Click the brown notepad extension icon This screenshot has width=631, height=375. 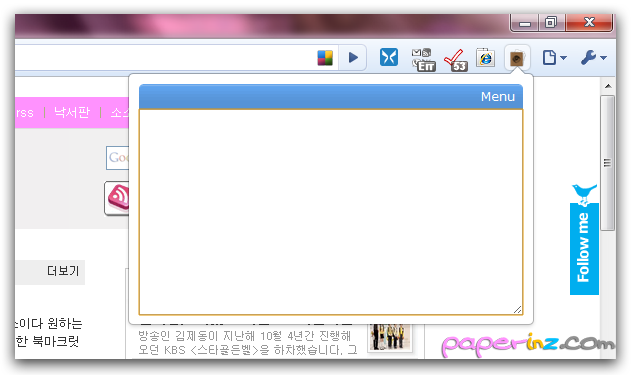pyautogui.click(x=517, y=59)
